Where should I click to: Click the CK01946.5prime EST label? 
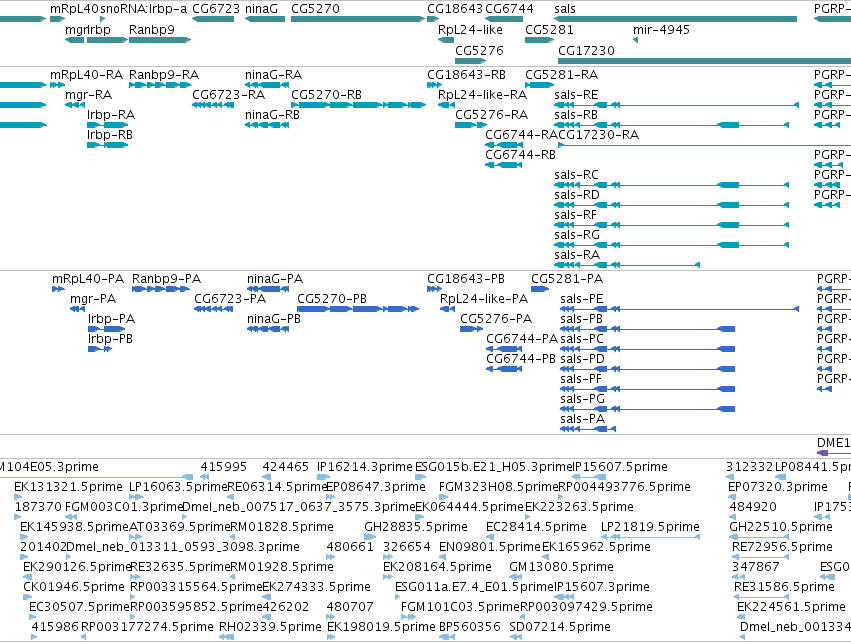pyautogui.click(x=74, y=587)
